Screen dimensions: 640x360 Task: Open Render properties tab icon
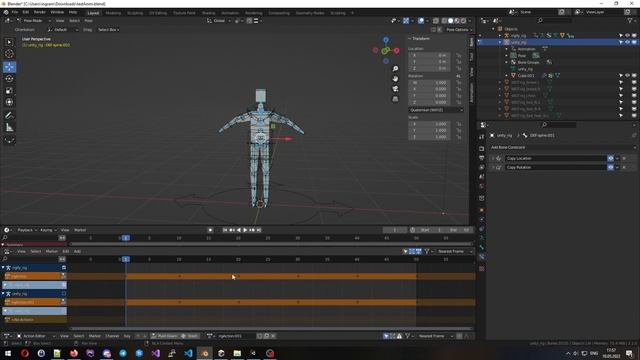(x=482, y=149)
